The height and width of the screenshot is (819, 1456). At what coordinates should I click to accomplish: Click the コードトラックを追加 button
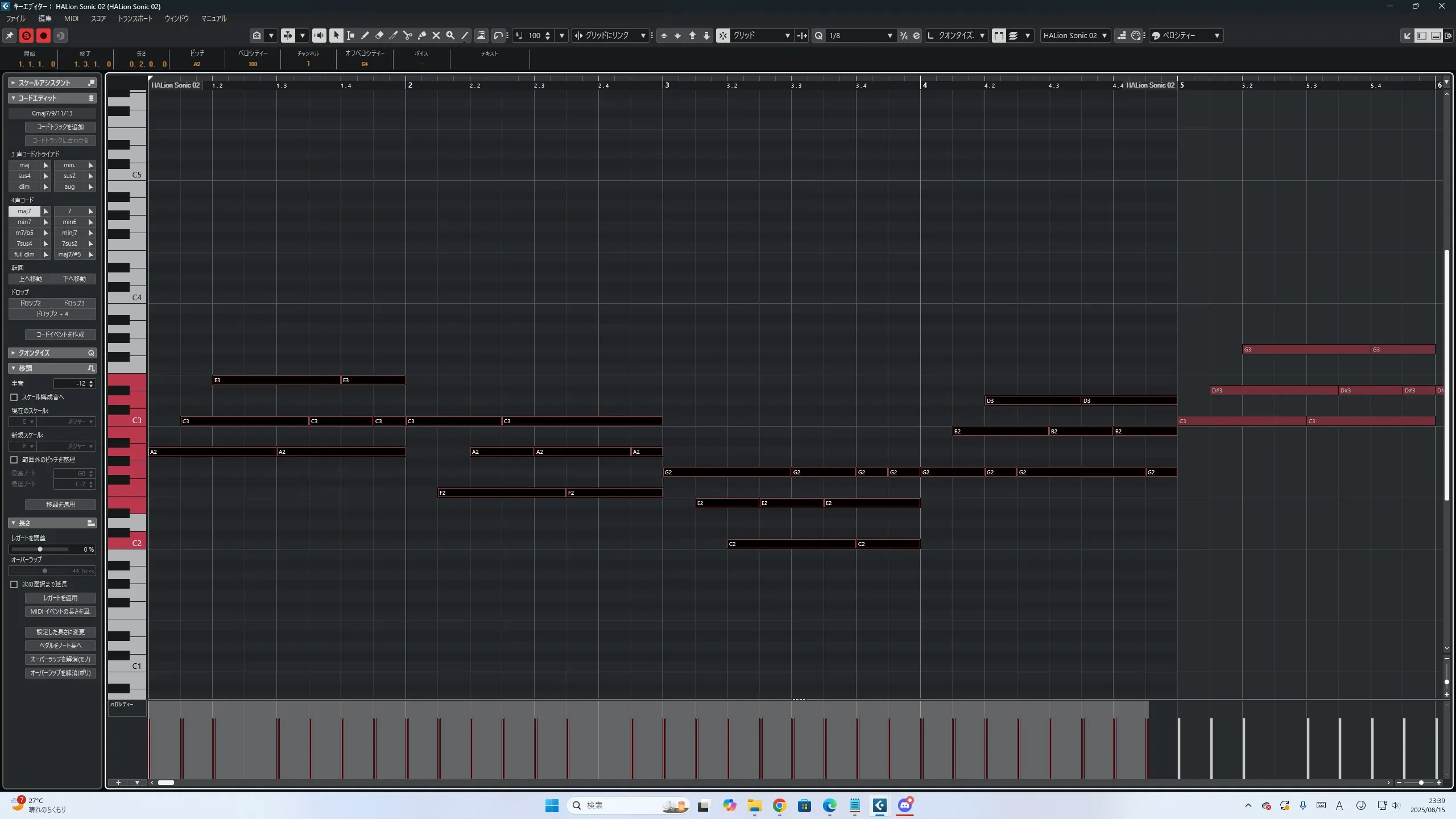[60, 127]
